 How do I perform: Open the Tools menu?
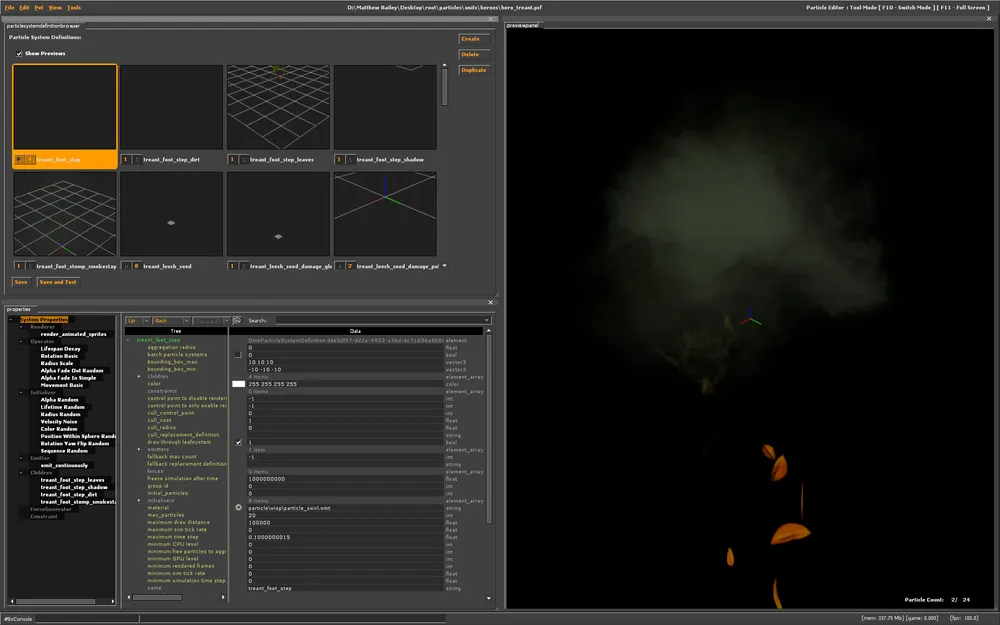coord(74,7)
